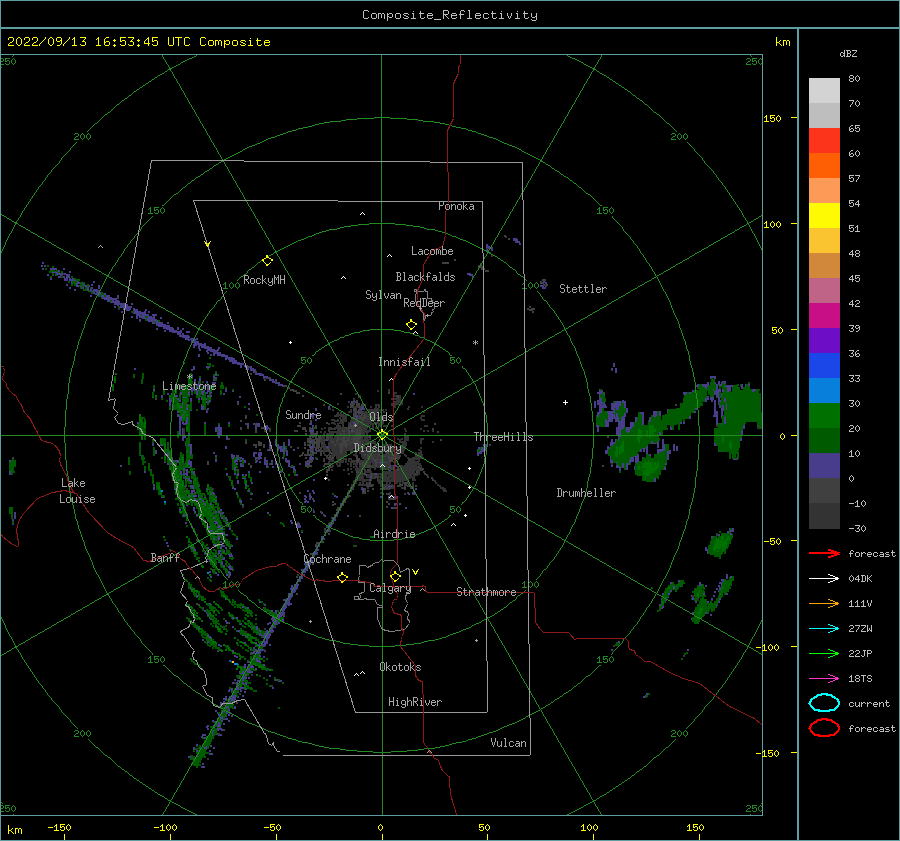This screenshot has height=841, width=900.
Task: Click the 42 dBZ magenta color swatch
Action: [x=824, y=316]
